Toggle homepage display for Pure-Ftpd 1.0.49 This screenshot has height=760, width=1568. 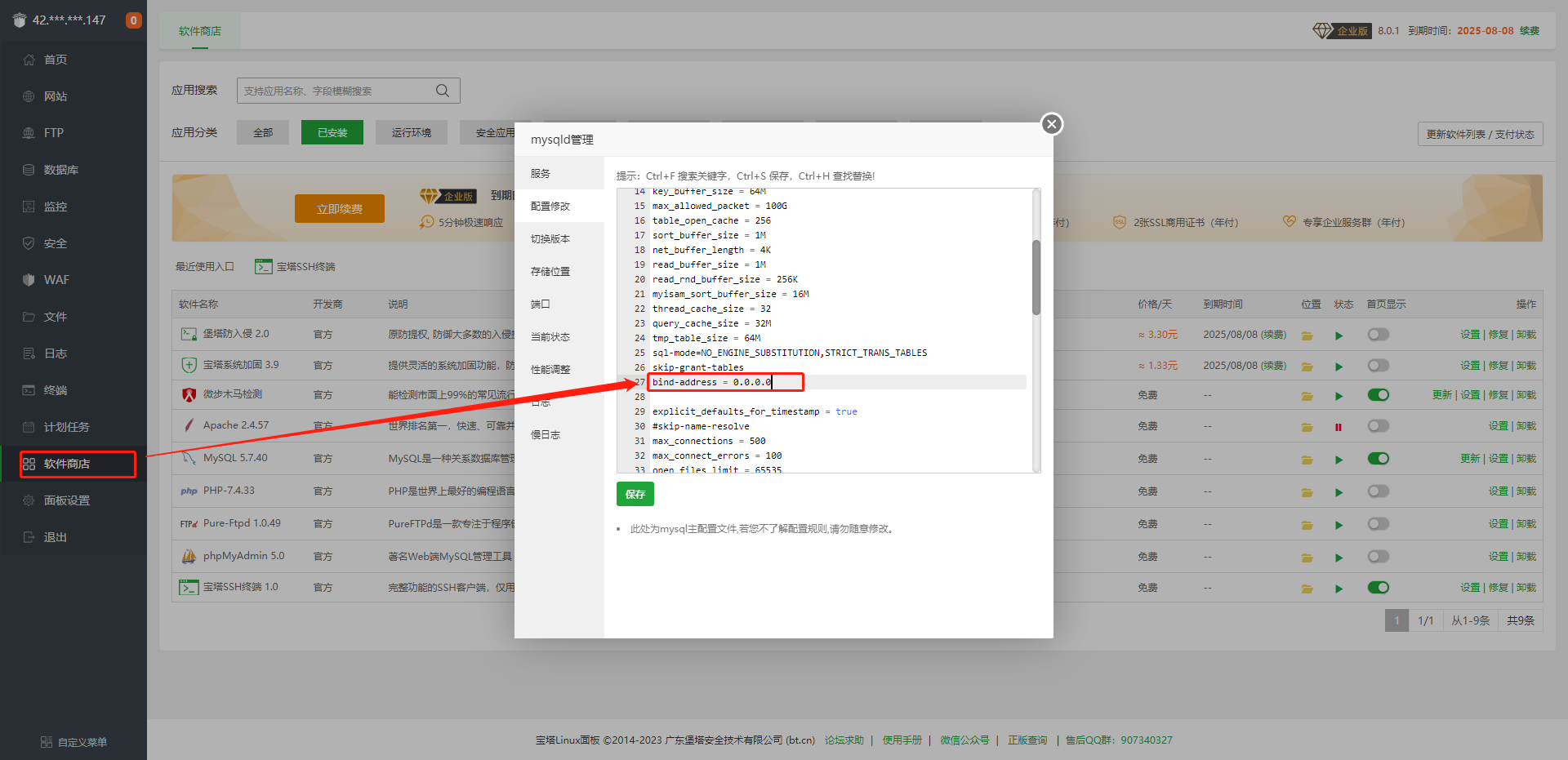coord(1379,524)
